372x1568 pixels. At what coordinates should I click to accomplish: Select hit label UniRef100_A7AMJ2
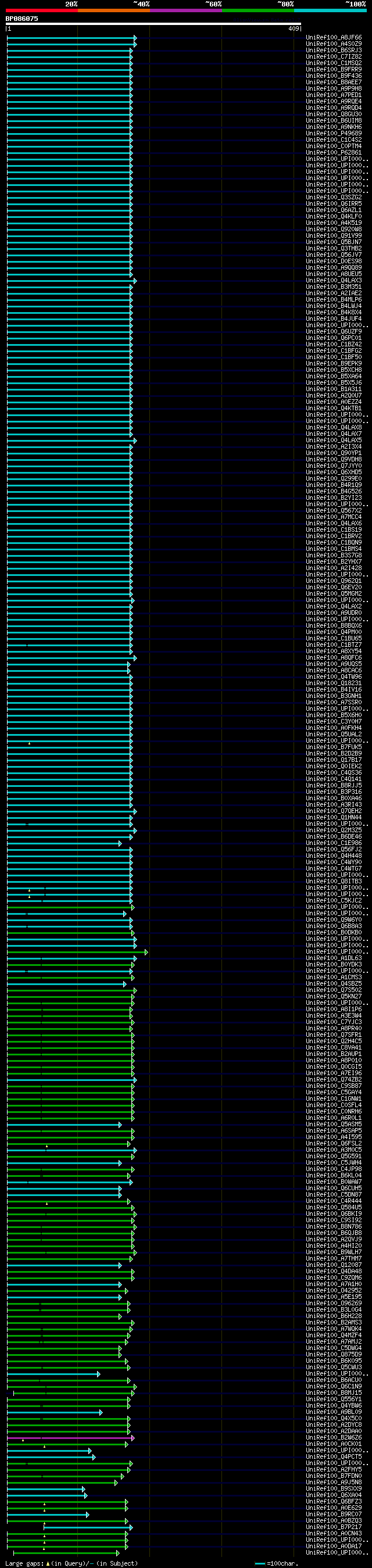click(334, 1341)
